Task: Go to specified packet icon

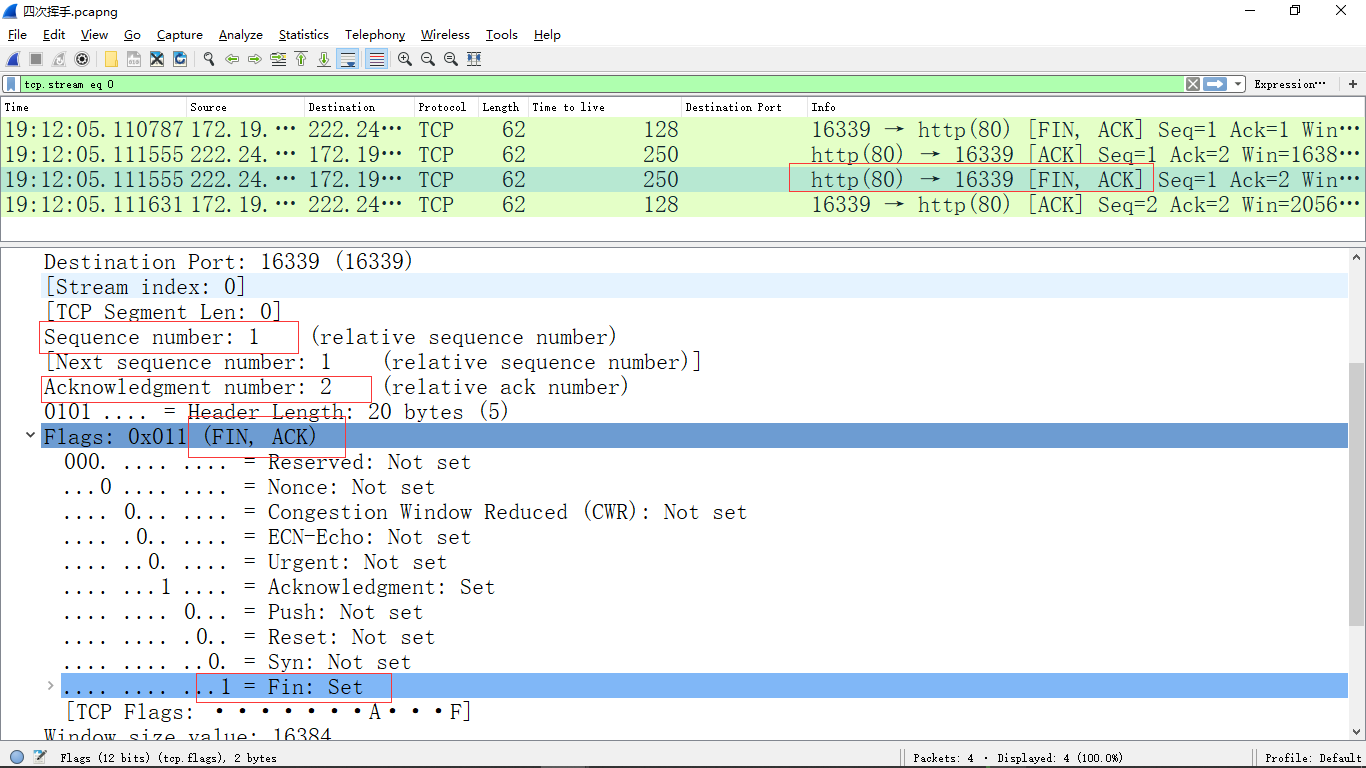Action: (278, 59)
